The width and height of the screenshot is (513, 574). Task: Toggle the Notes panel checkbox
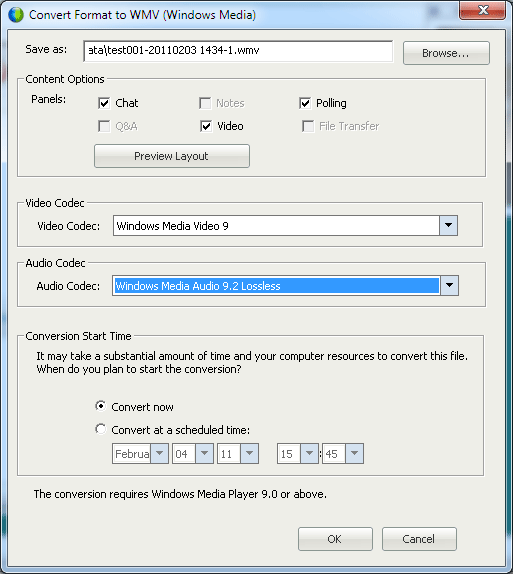click(205, 103)
